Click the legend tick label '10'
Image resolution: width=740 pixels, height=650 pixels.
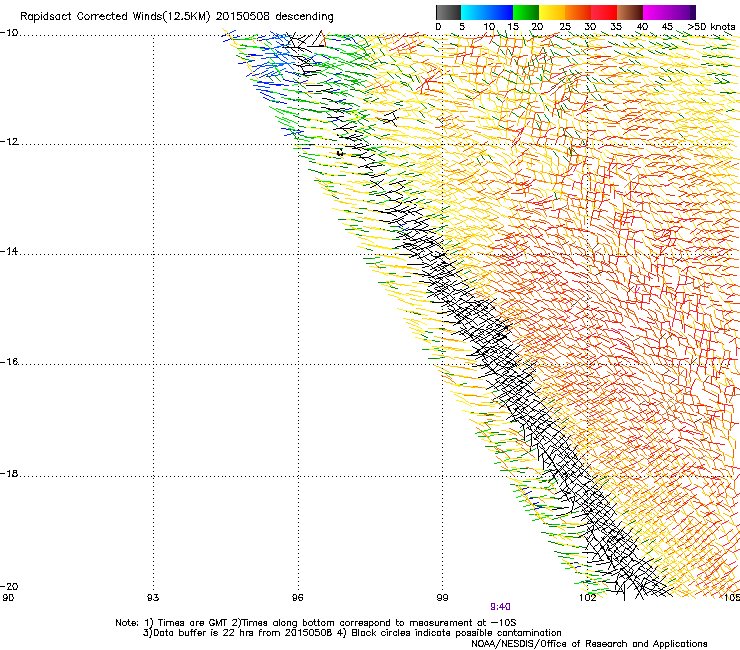click(489, 27)
